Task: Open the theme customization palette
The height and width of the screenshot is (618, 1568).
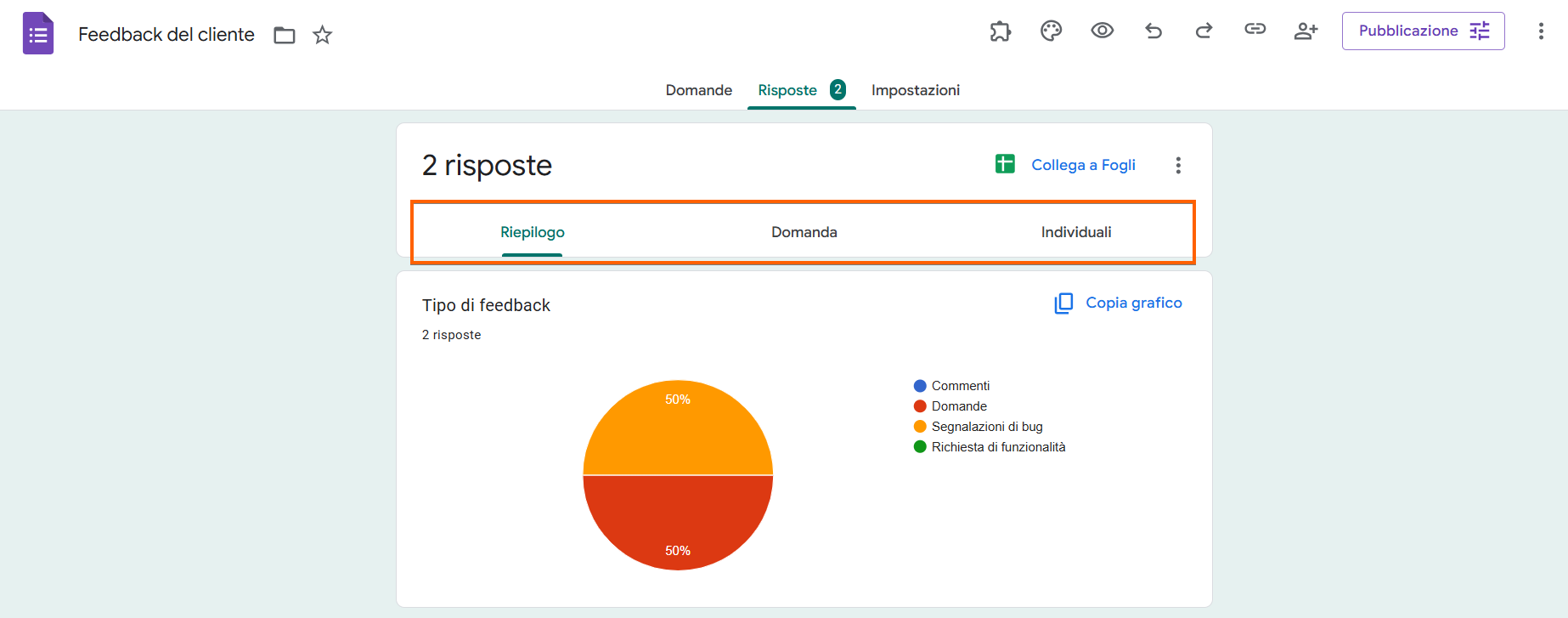Action: click(1052, 31)
